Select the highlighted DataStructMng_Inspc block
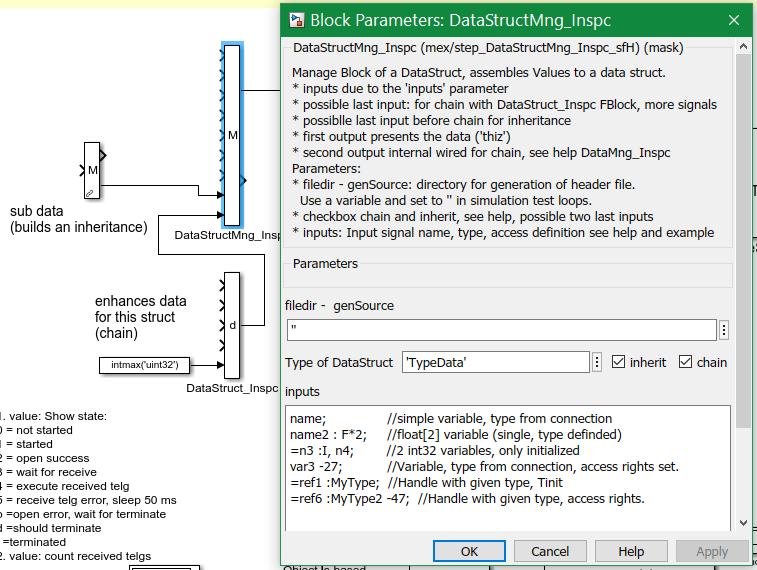The image size is (757, 570). pos(232,135)
